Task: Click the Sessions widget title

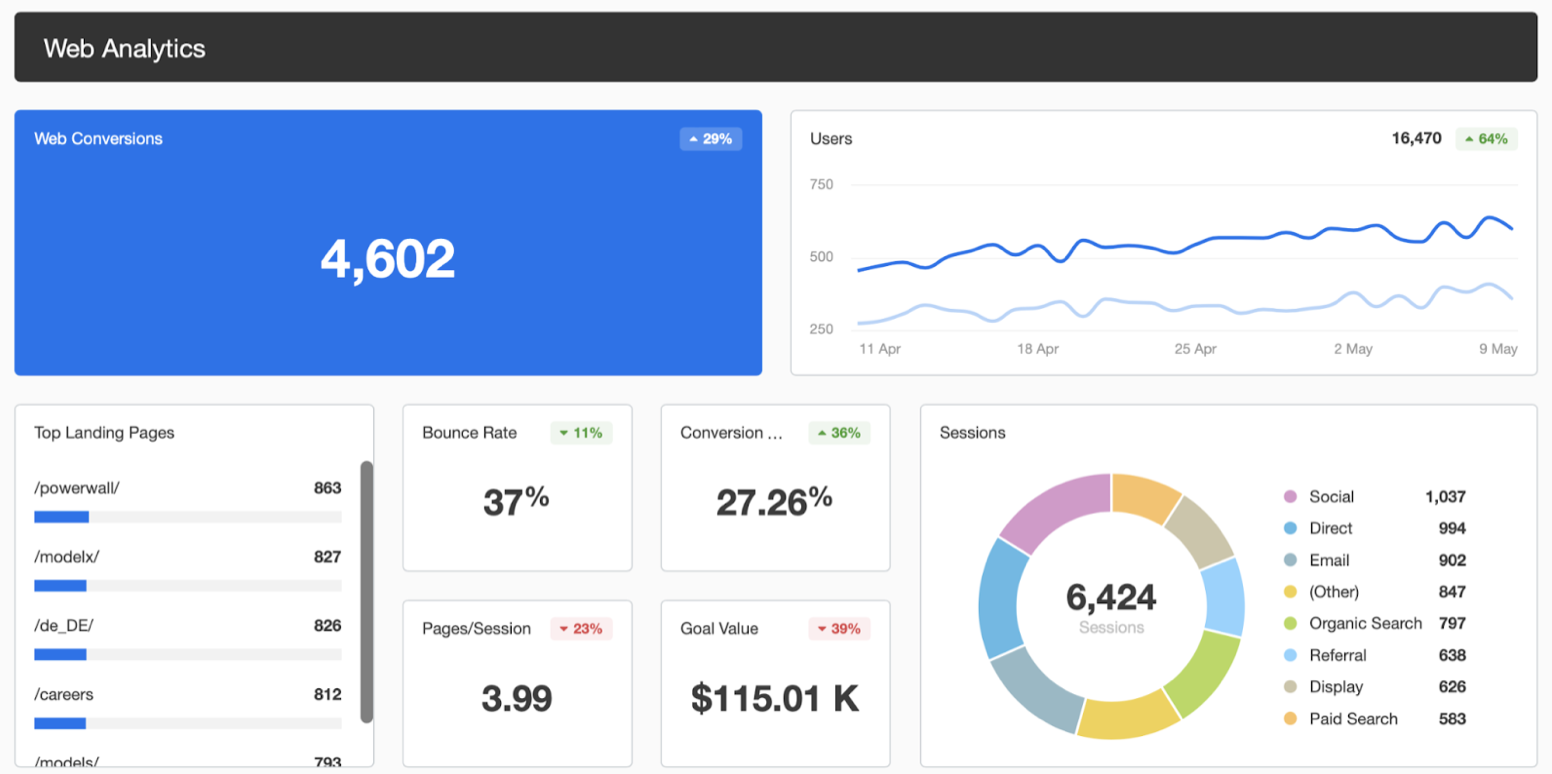Action: pos(972,433)
